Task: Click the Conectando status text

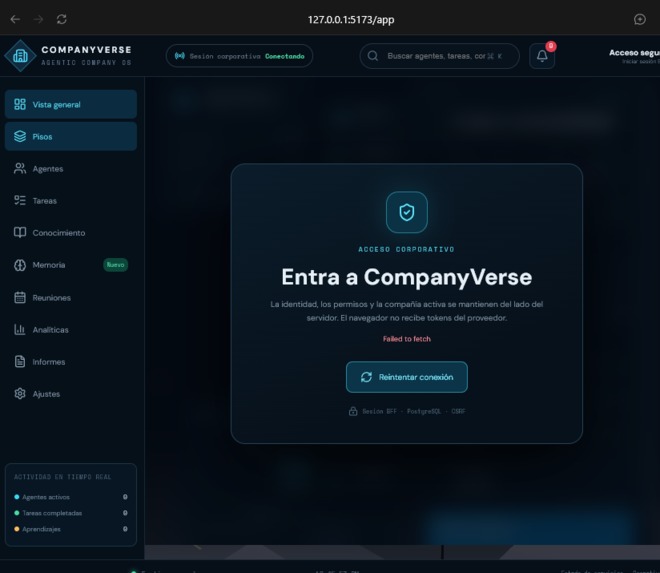Action: coord(285,56)
